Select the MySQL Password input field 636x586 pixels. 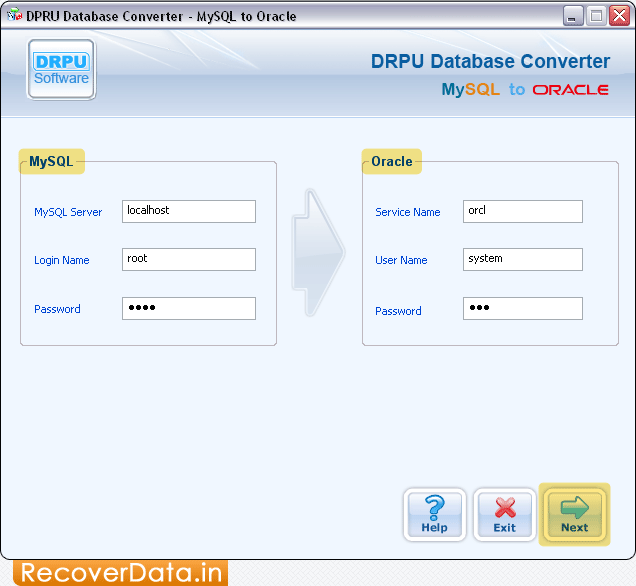click(189, 309)
